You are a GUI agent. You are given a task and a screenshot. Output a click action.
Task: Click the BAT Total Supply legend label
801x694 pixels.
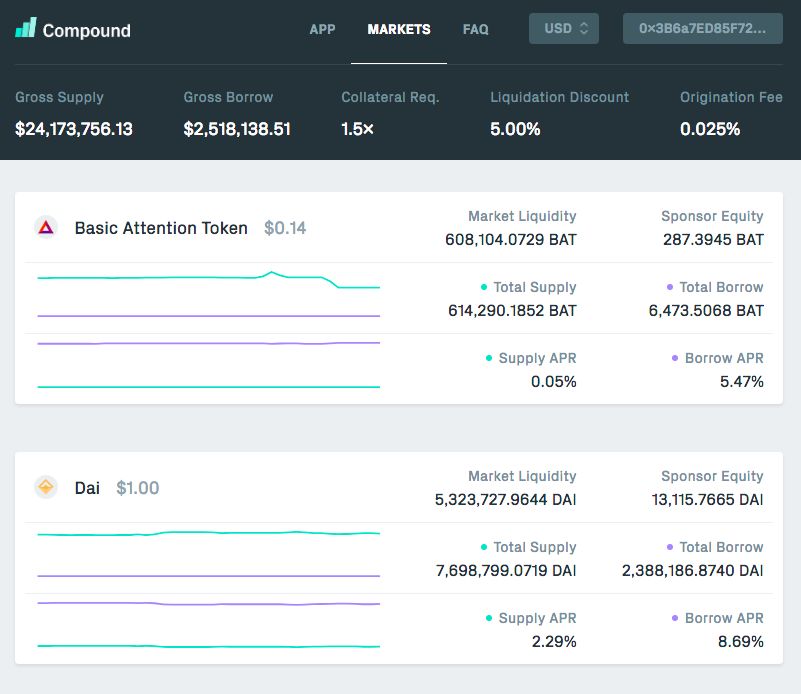pyautogui.click(x=534, y=287)
